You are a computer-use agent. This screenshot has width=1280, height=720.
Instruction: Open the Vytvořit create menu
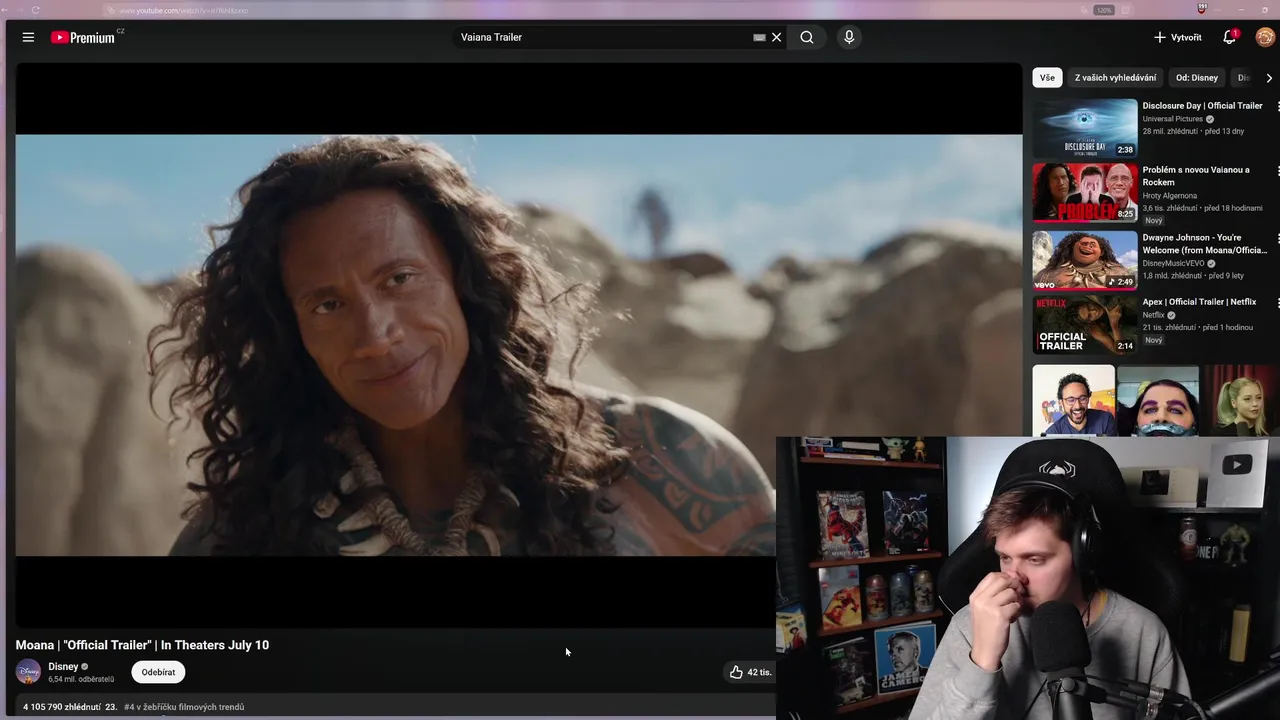[x=1177, y=37]
